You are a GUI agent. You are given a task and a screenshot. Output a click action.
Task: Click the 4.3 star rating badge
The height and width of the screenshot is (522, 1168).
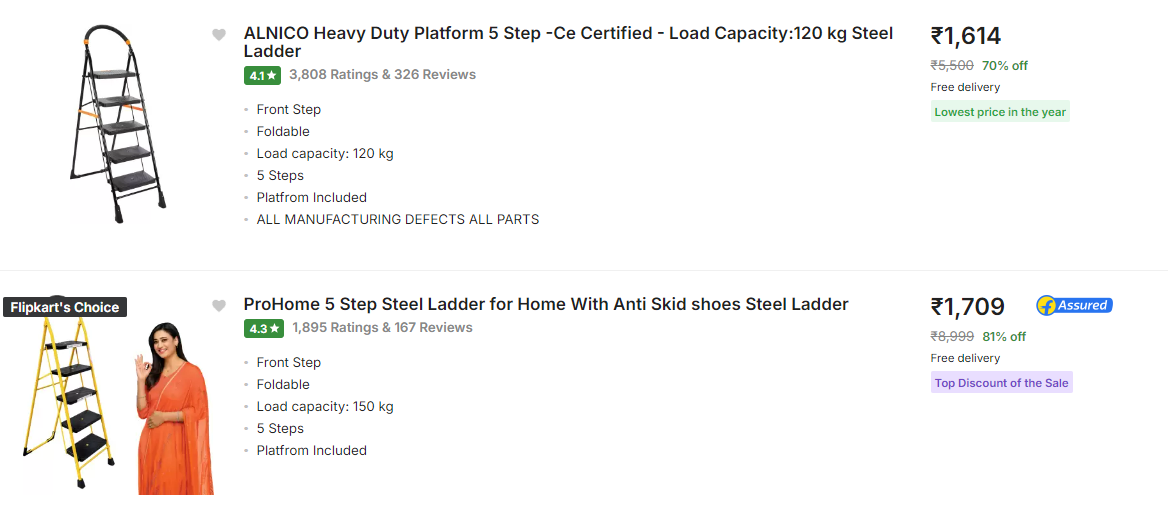(x=263, y=328)
